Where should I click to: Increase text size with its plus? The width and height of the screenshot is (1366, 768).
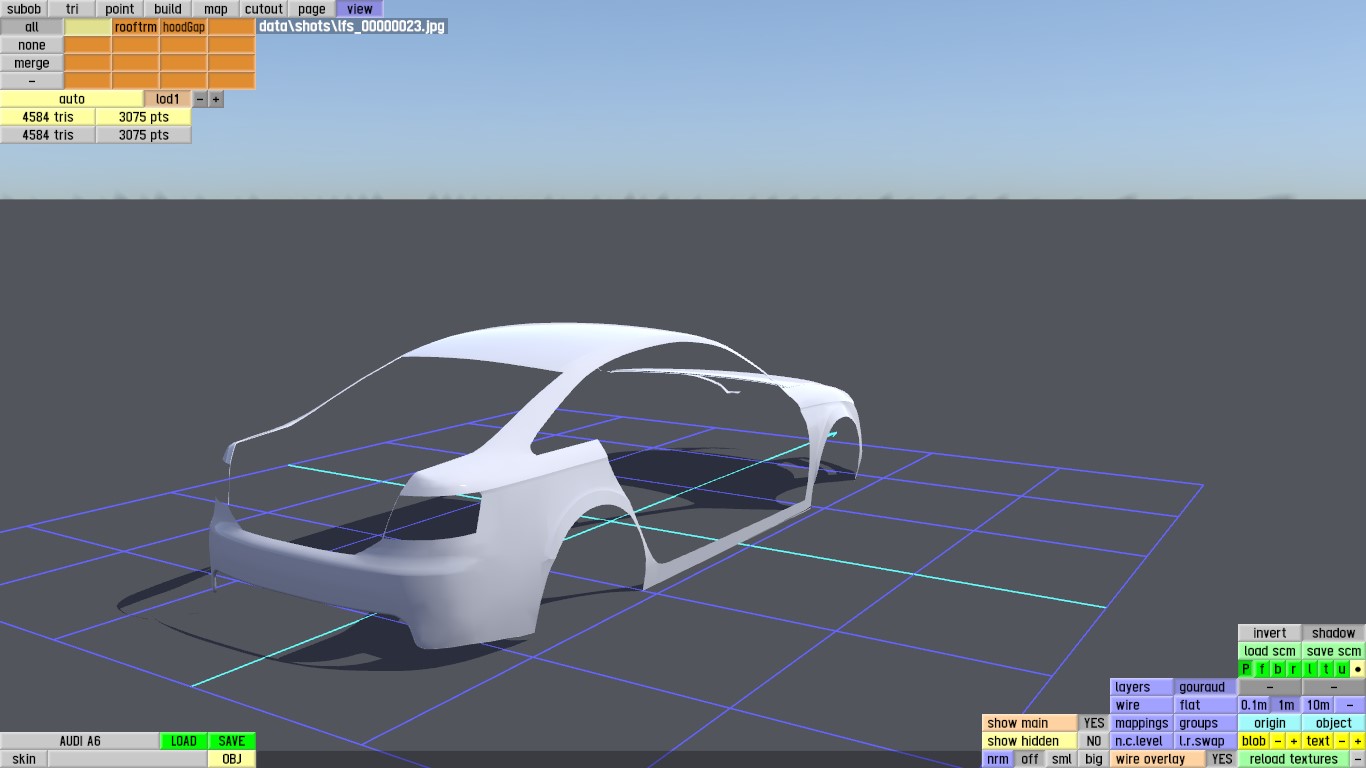click(1358, 741)
